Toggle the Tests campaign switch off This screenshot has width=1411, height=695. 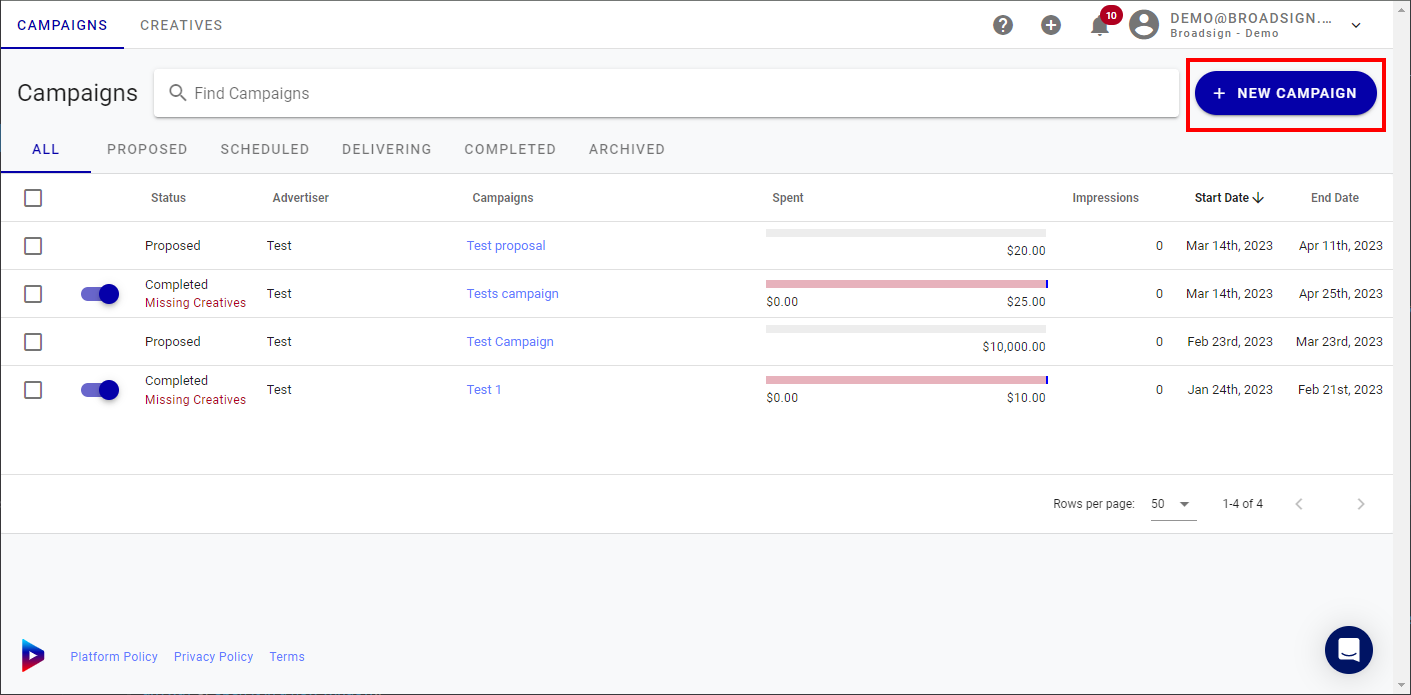pos(100,294)
